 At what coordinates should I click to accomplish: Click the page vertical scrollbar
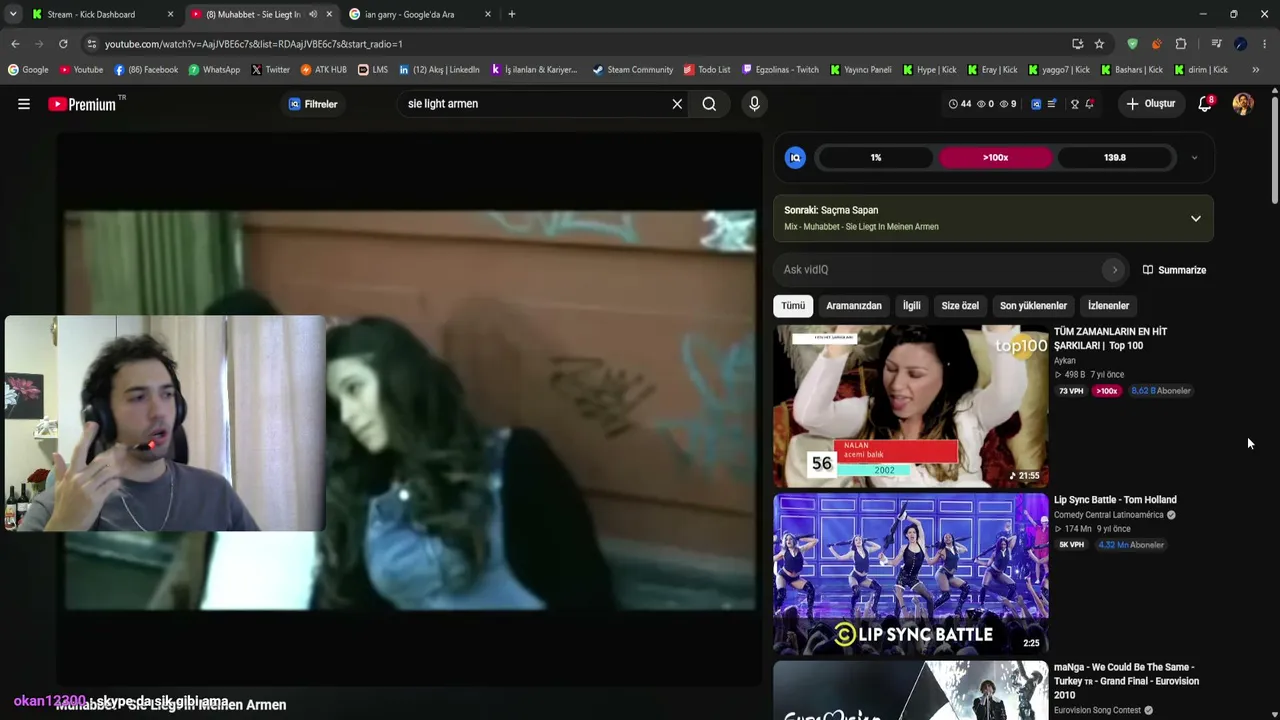[x=1274, y=150]
